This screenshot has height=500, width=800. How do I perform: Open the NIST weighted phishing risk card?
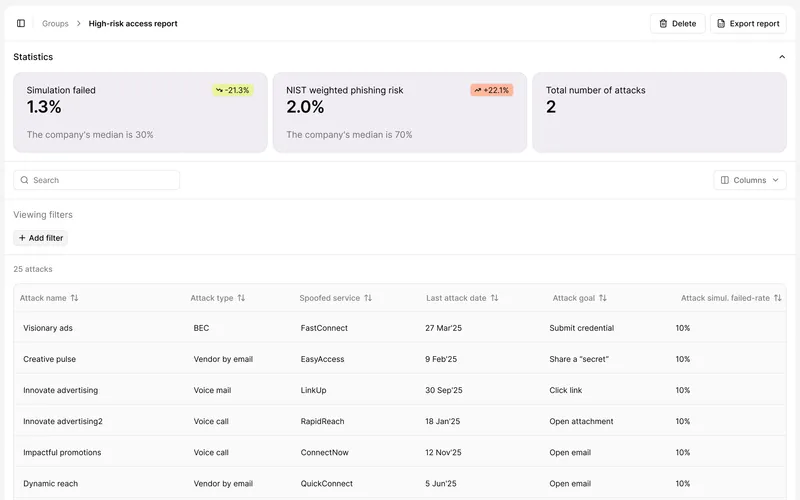pyautogui.click(x=400, y=112)
